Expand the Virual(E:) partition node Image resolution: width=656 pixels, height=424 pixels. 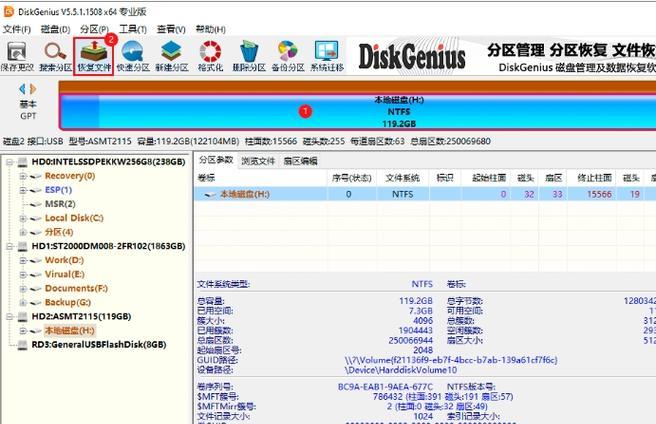click(23, 275)
